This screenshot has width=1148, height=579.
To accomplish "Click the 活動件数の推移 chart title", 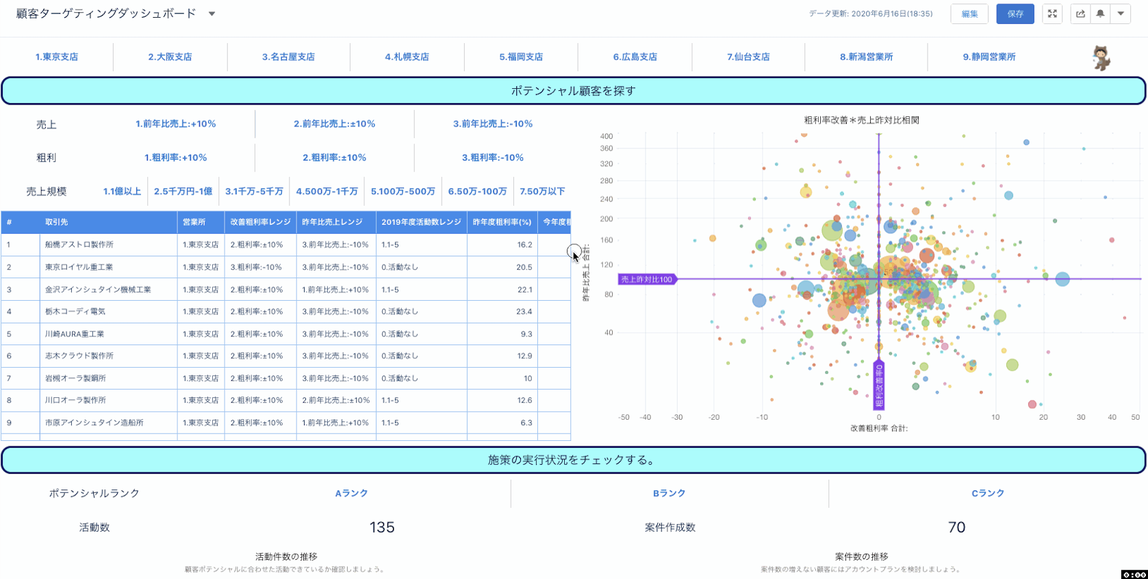I will pos(286,556).
